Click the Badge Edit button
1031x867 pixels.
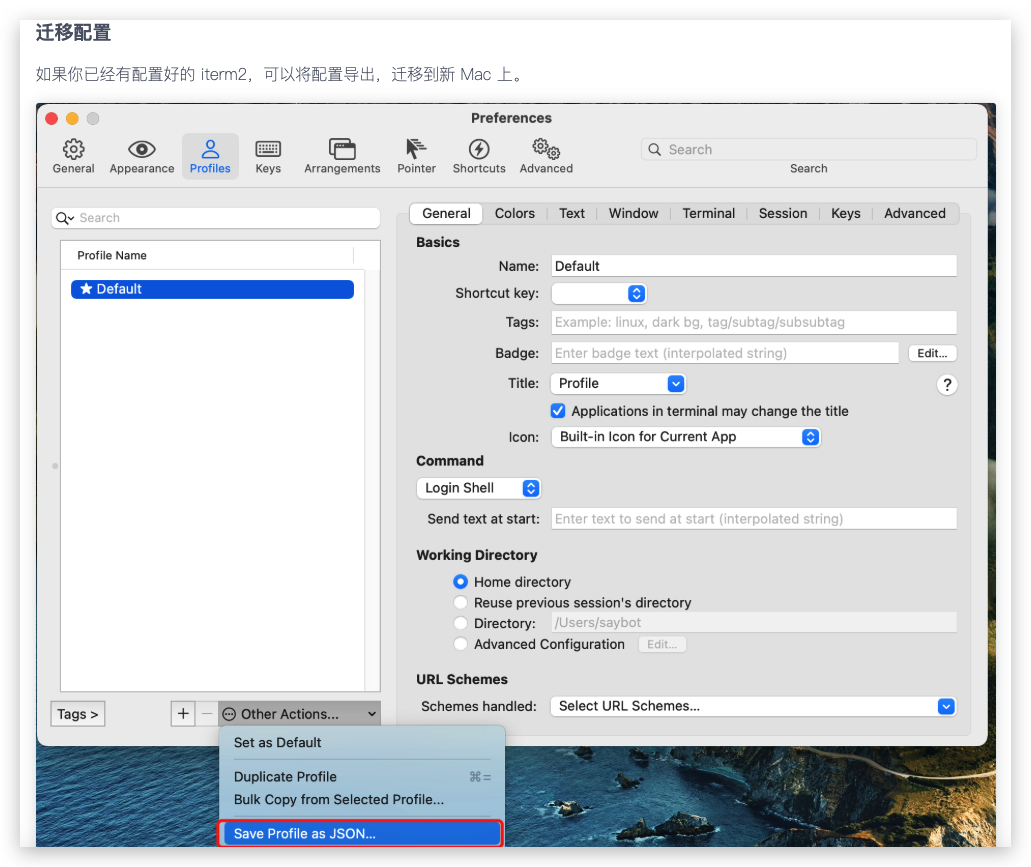(x=932, y=354)
